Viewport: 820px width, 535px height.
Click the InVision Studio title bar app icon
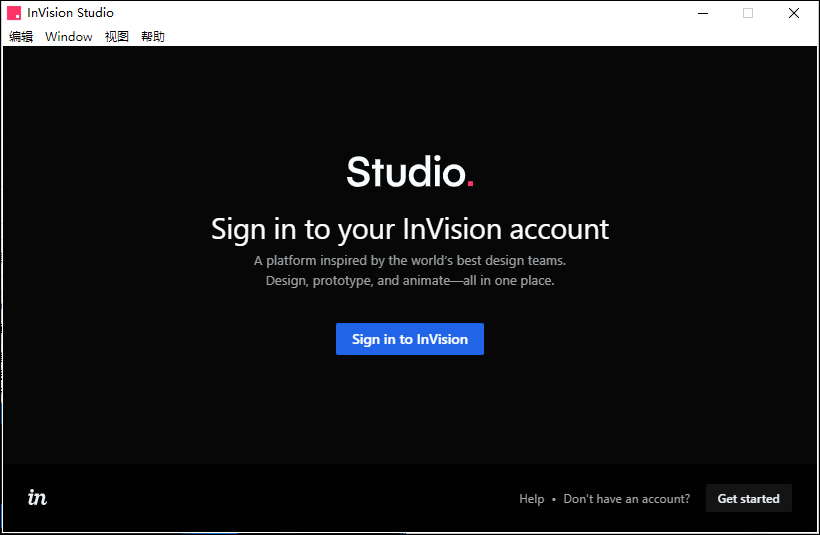pos(14,13)
